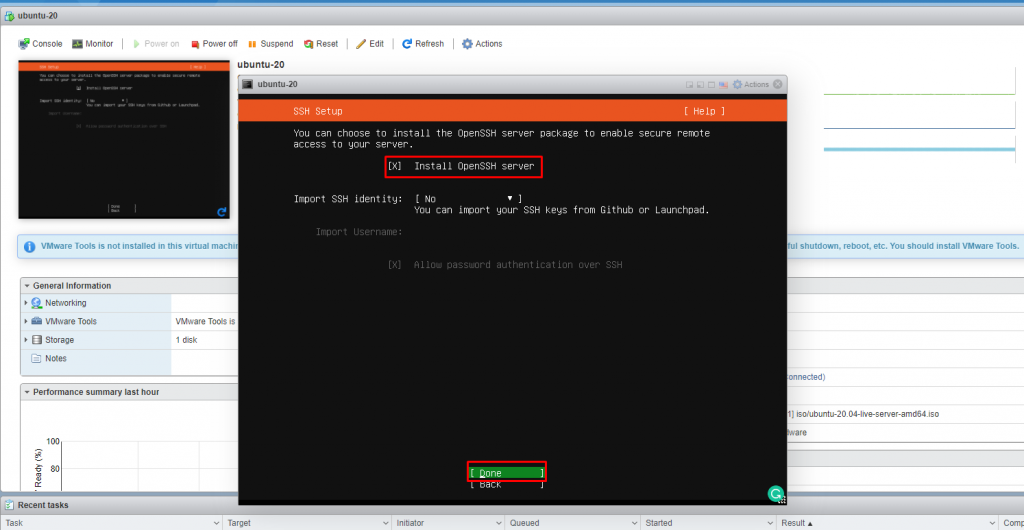This screenshot has width=1024, height=530.
Task: Click the US flag keyboard layout icon
Action: 725,84
